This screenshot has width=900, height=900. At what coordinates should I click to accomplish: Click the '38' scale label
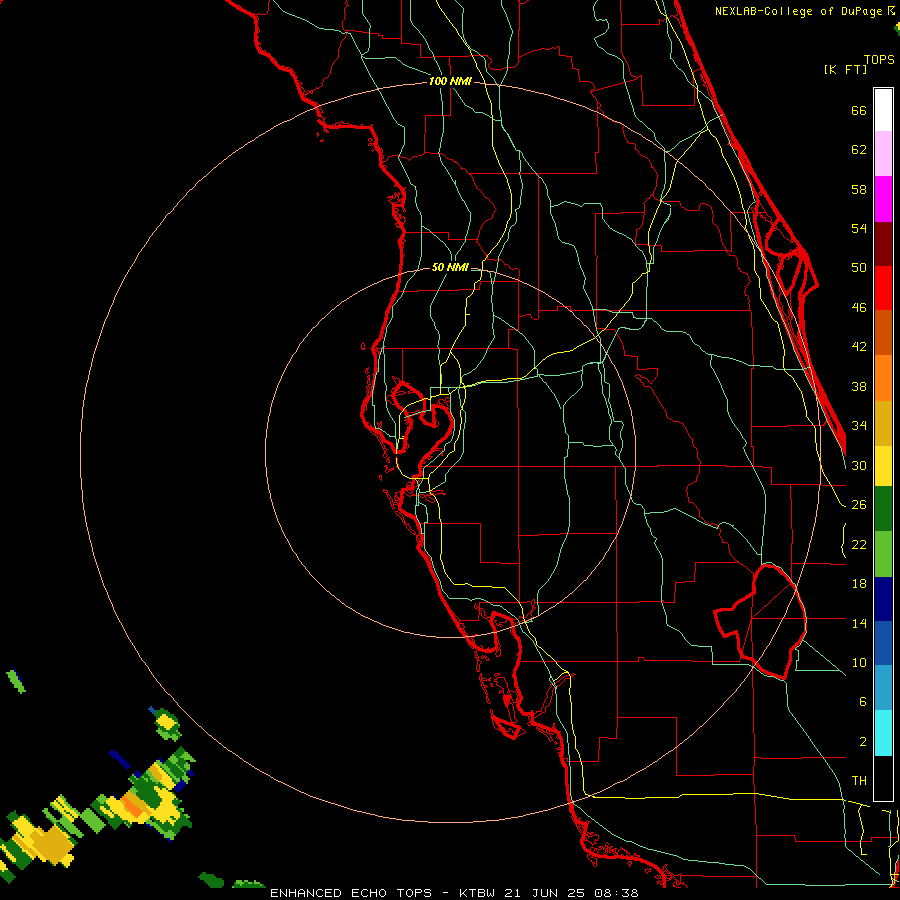[x=859, y=386]
